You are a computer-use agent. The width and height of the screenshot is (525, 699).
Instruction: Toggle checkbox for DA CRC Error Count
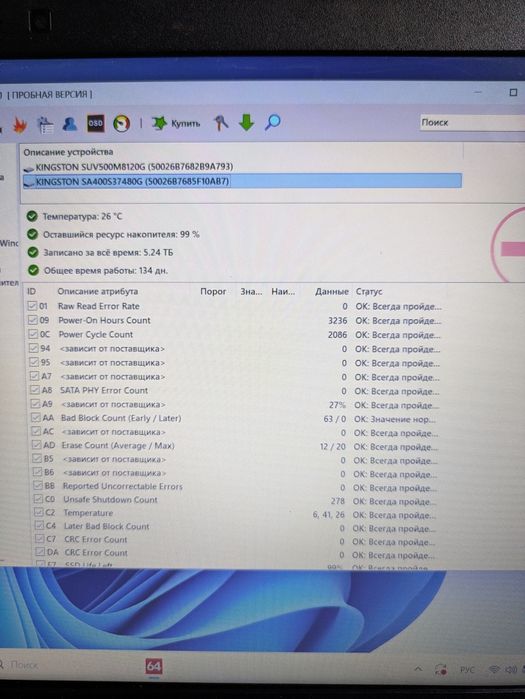pyautogui.click(x=41, y=552)
